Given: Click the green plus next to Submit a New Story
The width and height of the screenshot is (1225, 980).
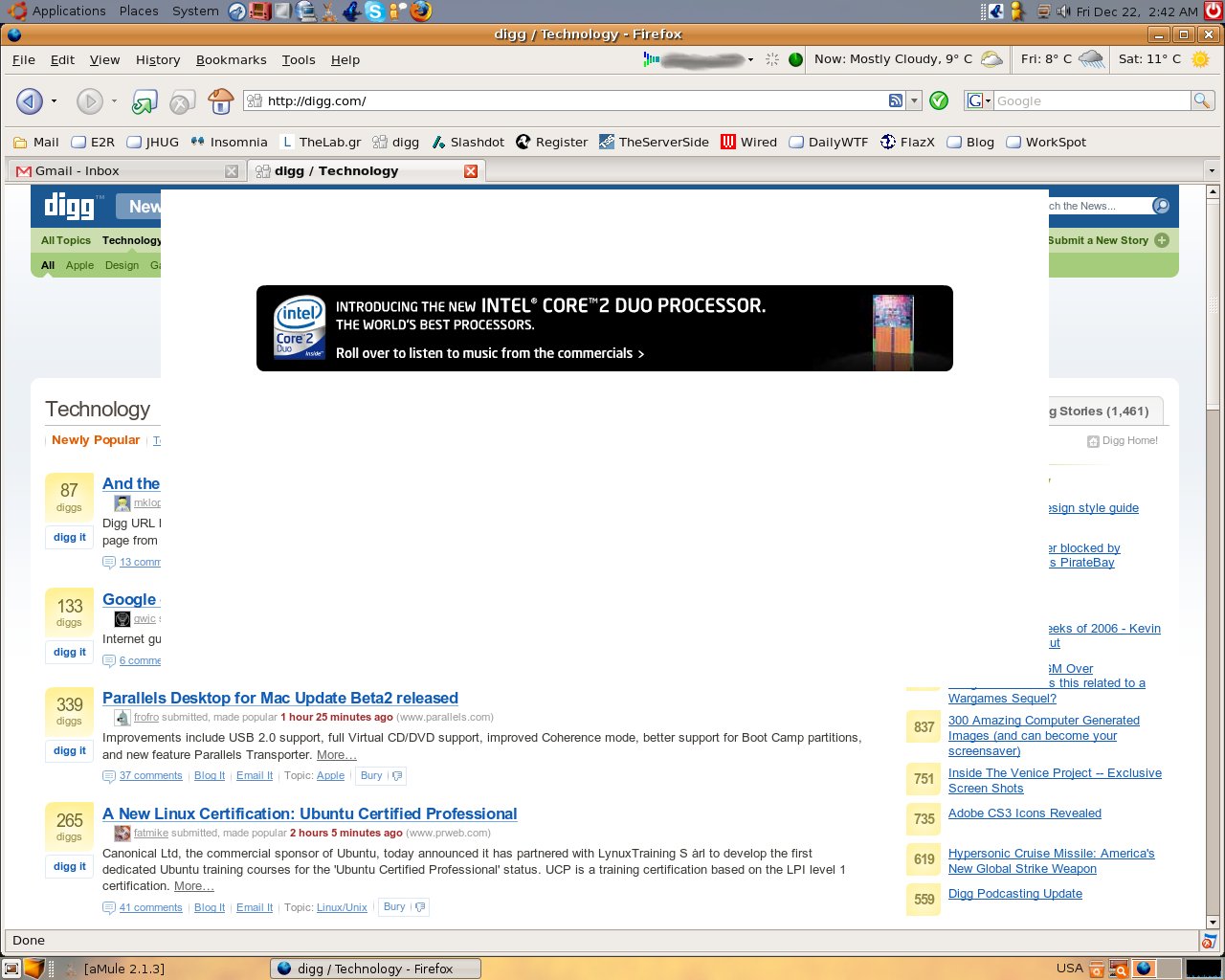Looking at the screenshot, I should pos(1162,240).
